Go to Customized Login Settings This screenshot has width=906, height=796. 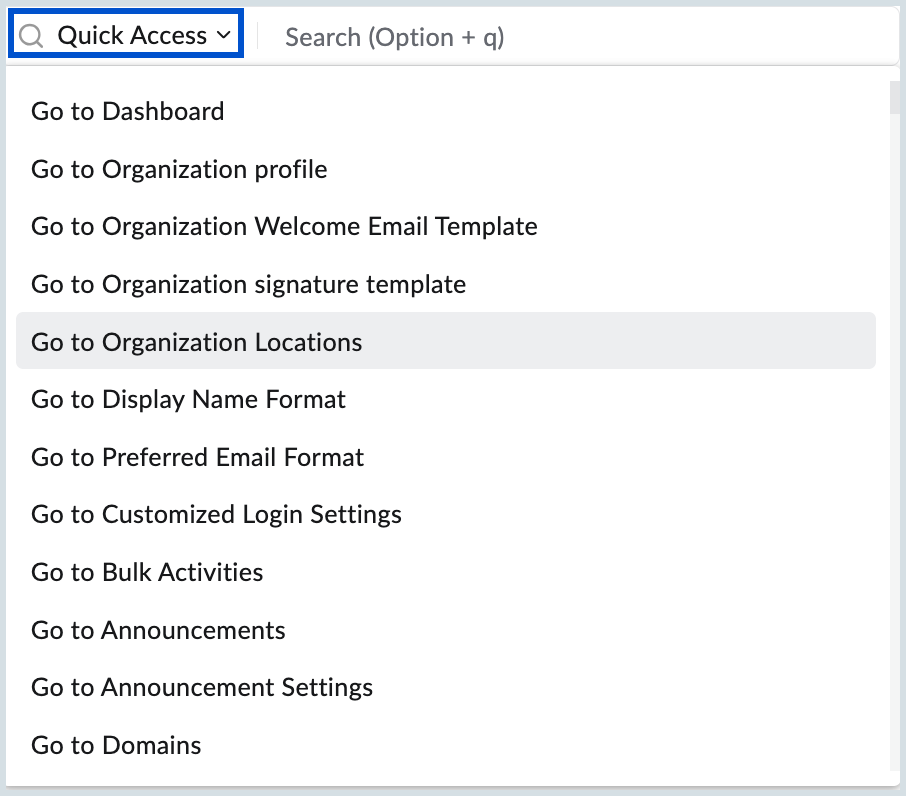(x=216, y=515)
